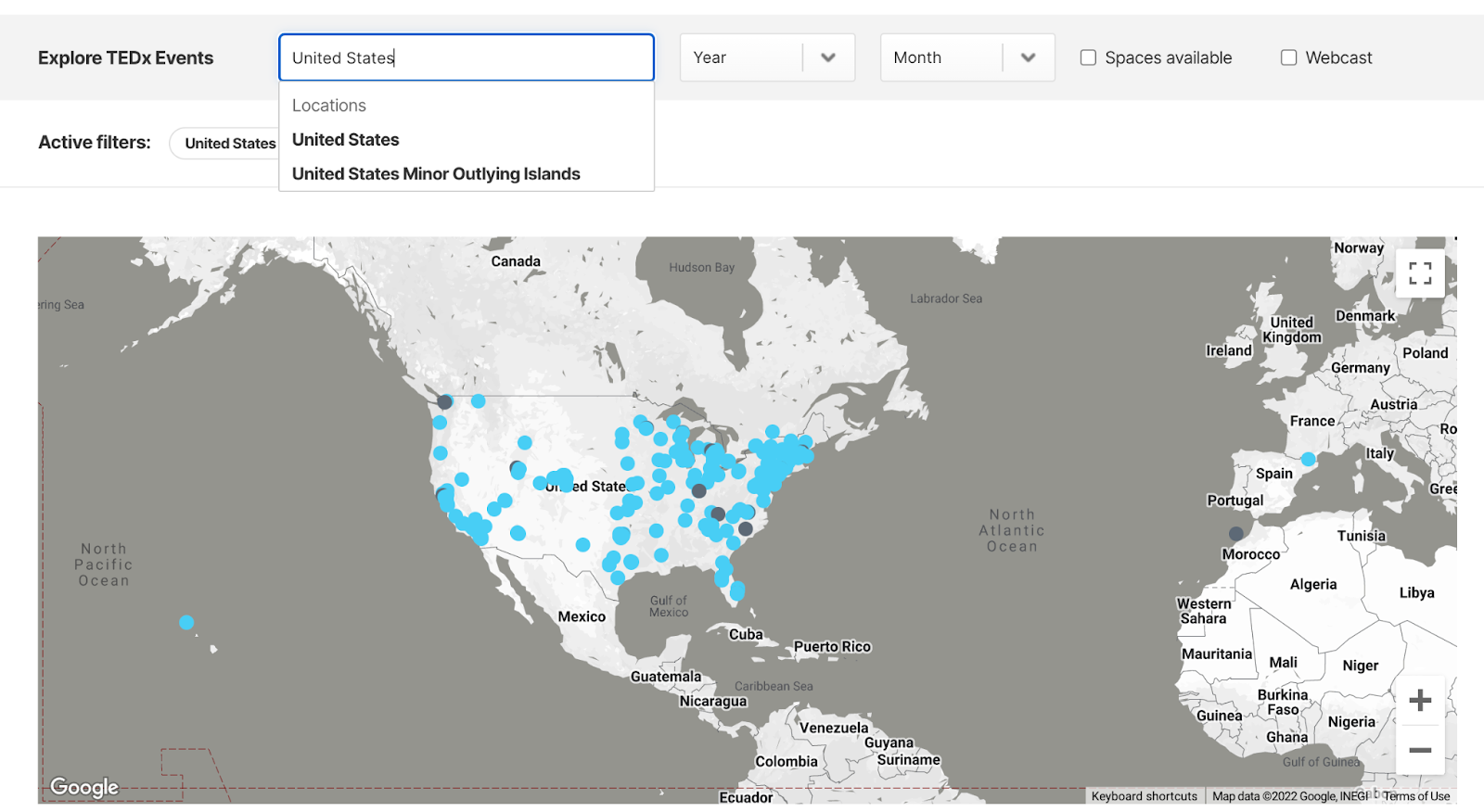Open the Google logo link on map
1484x812 pixels.
click(x=84, y=787)
